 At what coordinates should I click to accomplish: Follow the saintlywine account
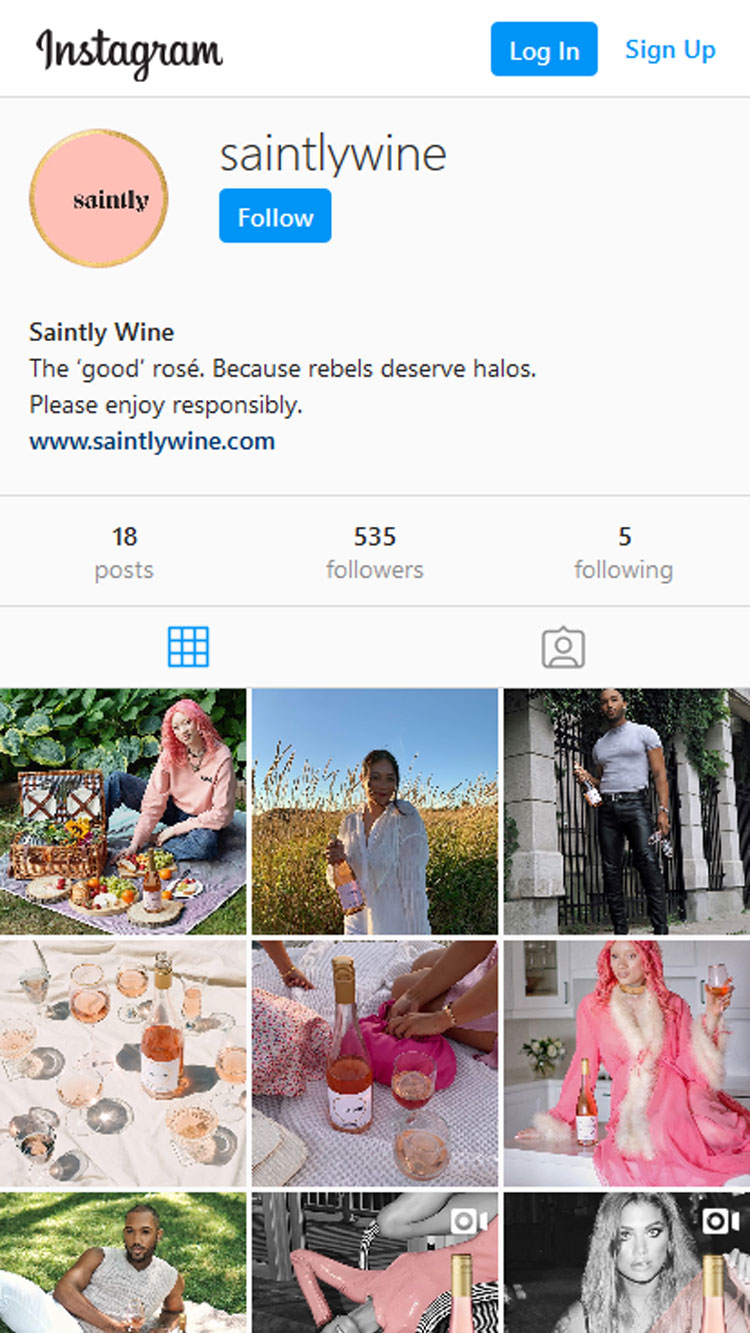[x=275, y=216]
